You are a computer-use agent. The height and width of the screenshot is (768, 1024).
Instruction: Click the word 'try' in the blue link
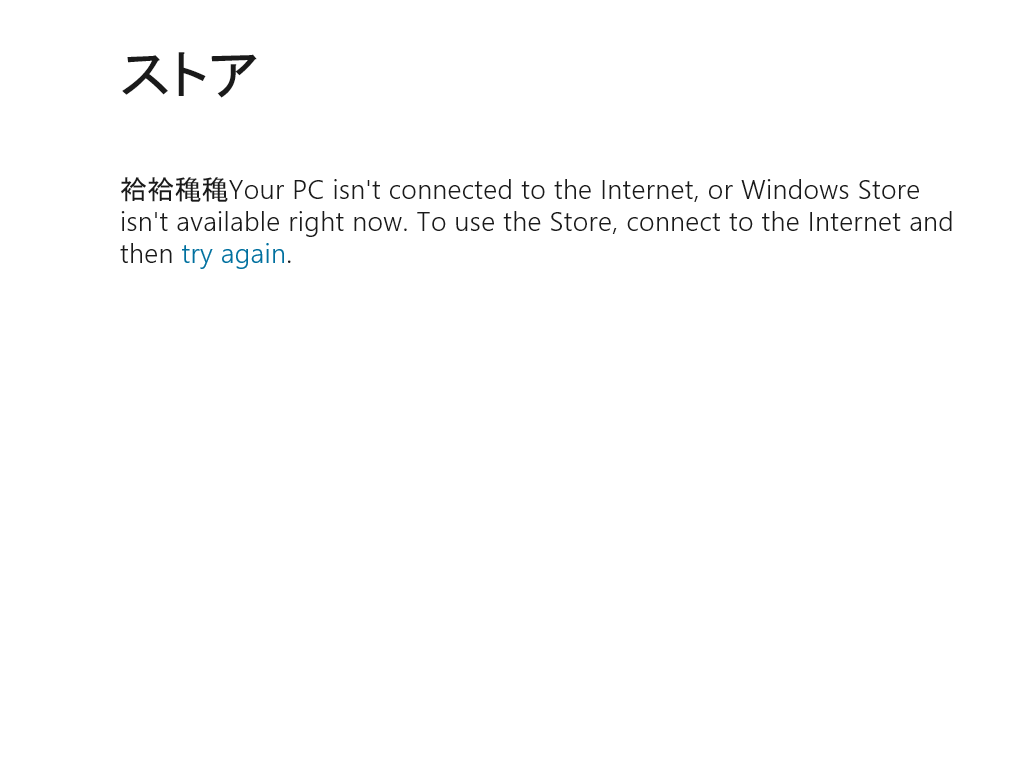[197, 254]
